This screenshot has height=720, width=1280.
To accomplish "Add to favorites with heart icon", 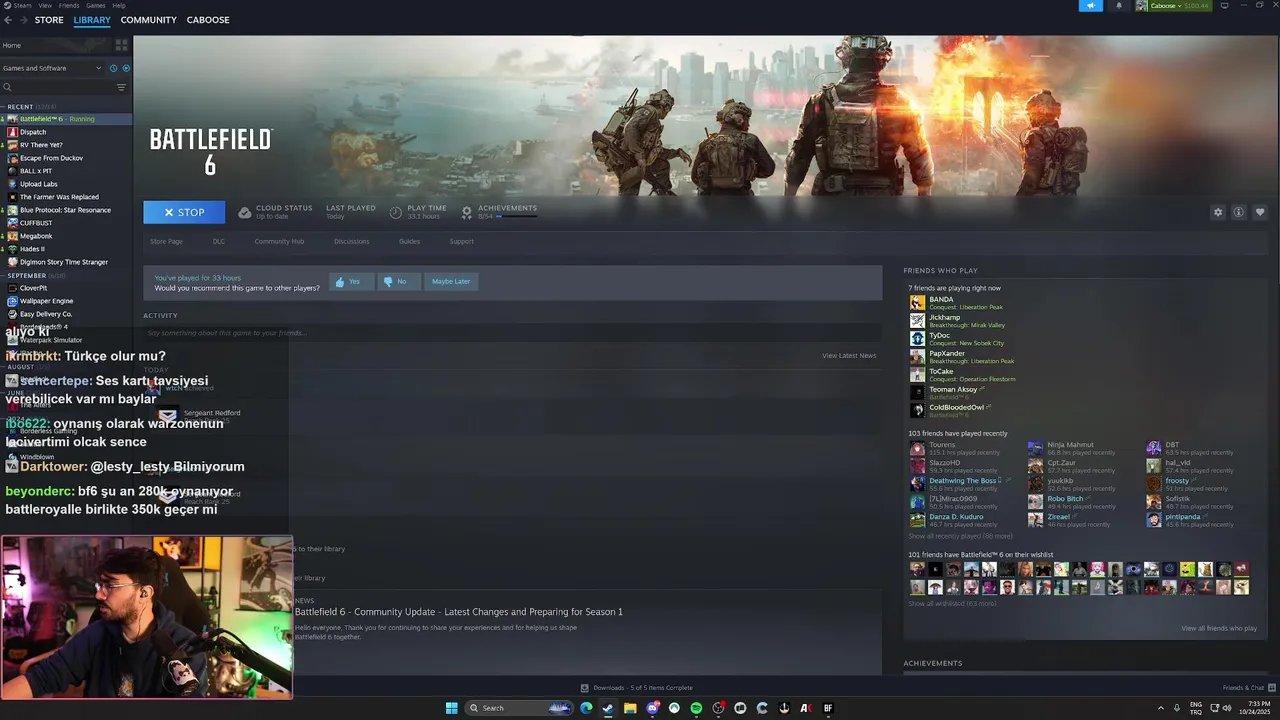I will click(1260, 212).
